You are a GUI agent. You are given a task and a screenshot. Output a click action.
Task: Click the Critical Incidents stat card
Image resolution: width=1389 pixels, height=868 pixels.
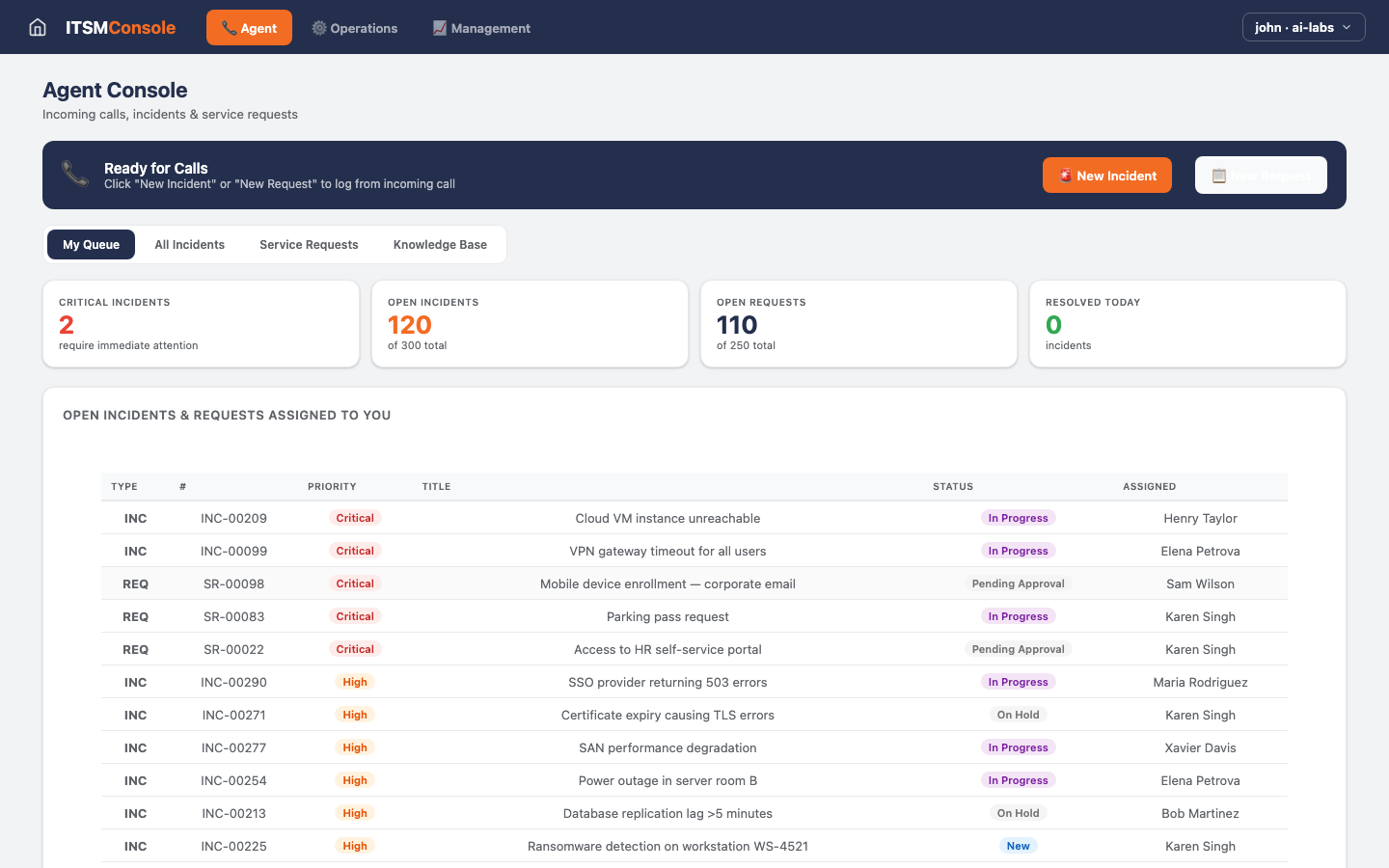pos(201,323)
